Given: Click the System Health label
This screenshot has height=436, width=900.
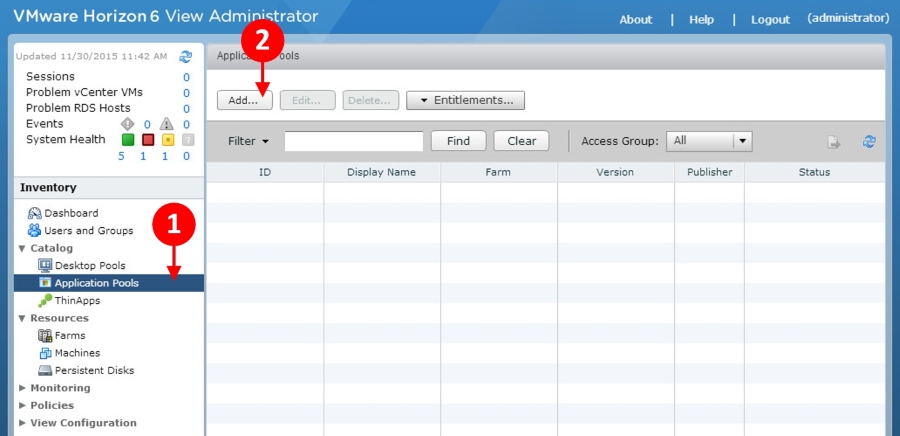Looking at the screenshot, I should click(x=65, y=139).
